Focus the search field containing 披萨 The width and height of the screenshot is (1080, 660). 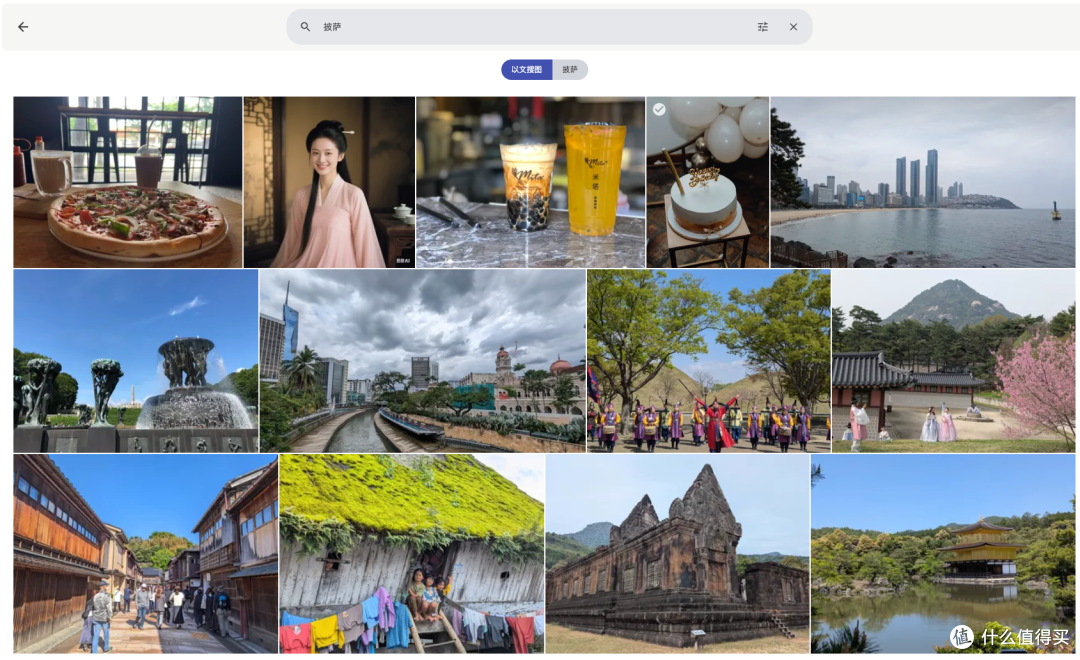pyautogui.click(x=549, y=27)
